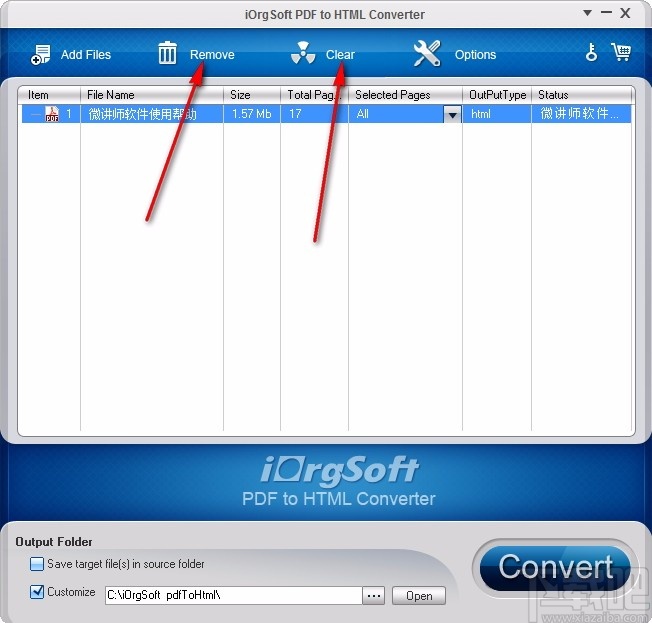Viewport: 652px width, 623px height.
Task: Click the Total Pages column header
Action: click(x=314, y=95)
